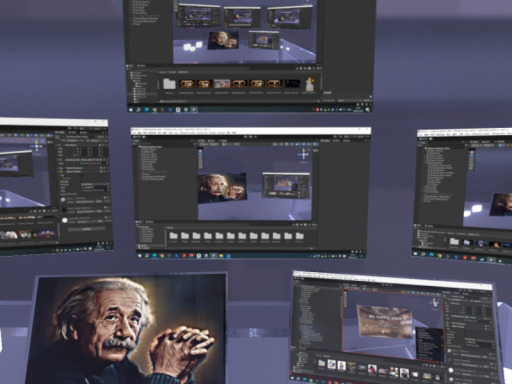Select the nested editor screen in center scene view
The height and width of the screenshot is (384, 512).
(286, 185)
